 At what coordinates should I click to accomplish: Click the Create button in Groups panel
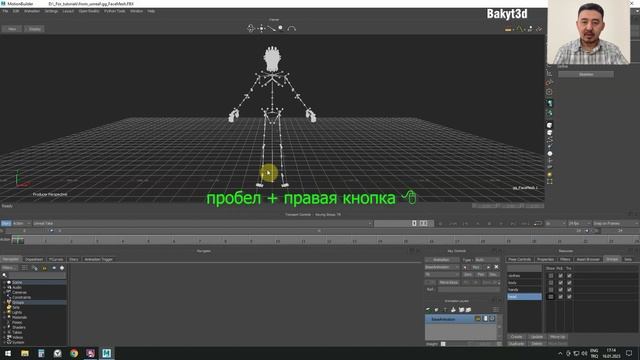(x=516, y=337)
